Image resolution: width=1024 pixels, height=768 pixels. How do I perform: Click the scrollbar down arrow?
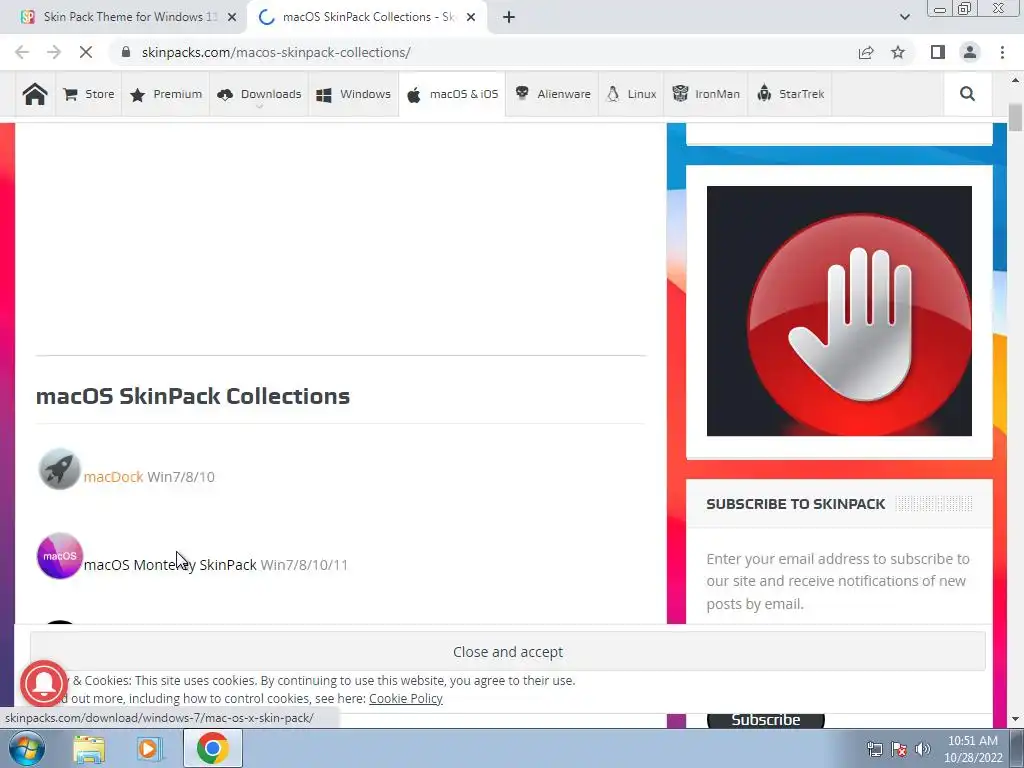click(1015, 719)
